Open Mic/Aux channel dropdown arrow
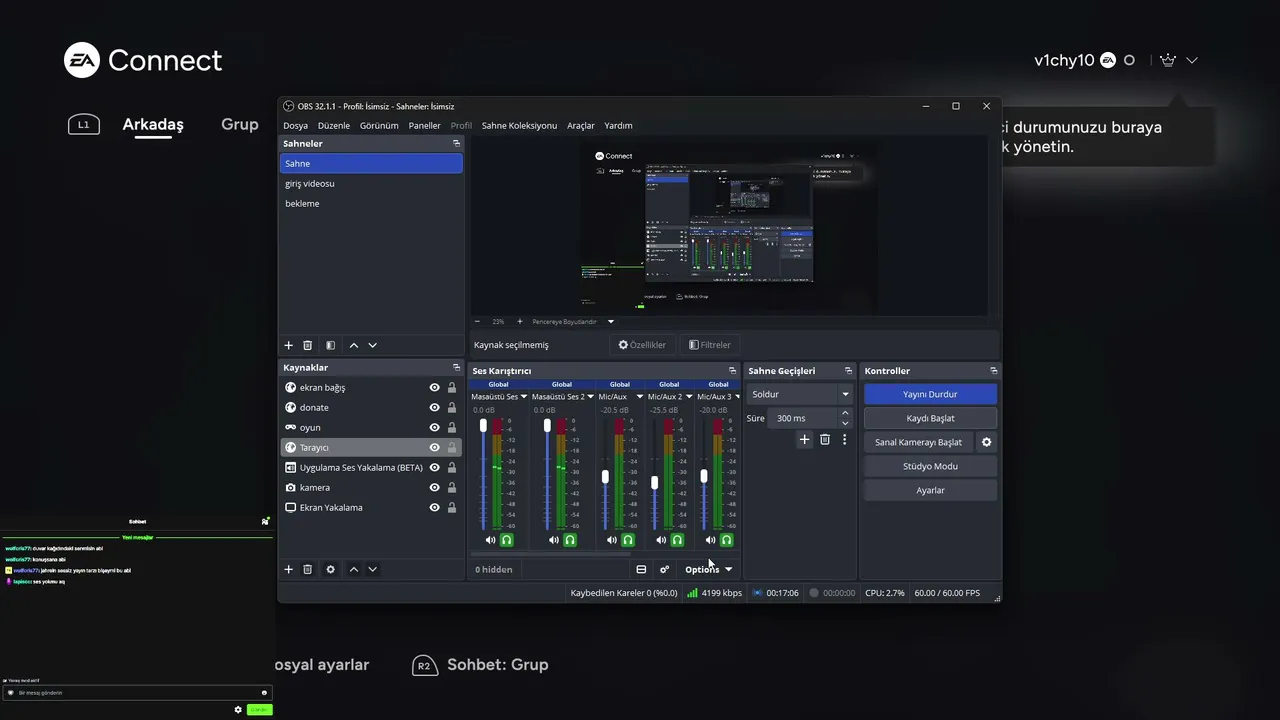1280x720 pixels. (x=639, y=397)
